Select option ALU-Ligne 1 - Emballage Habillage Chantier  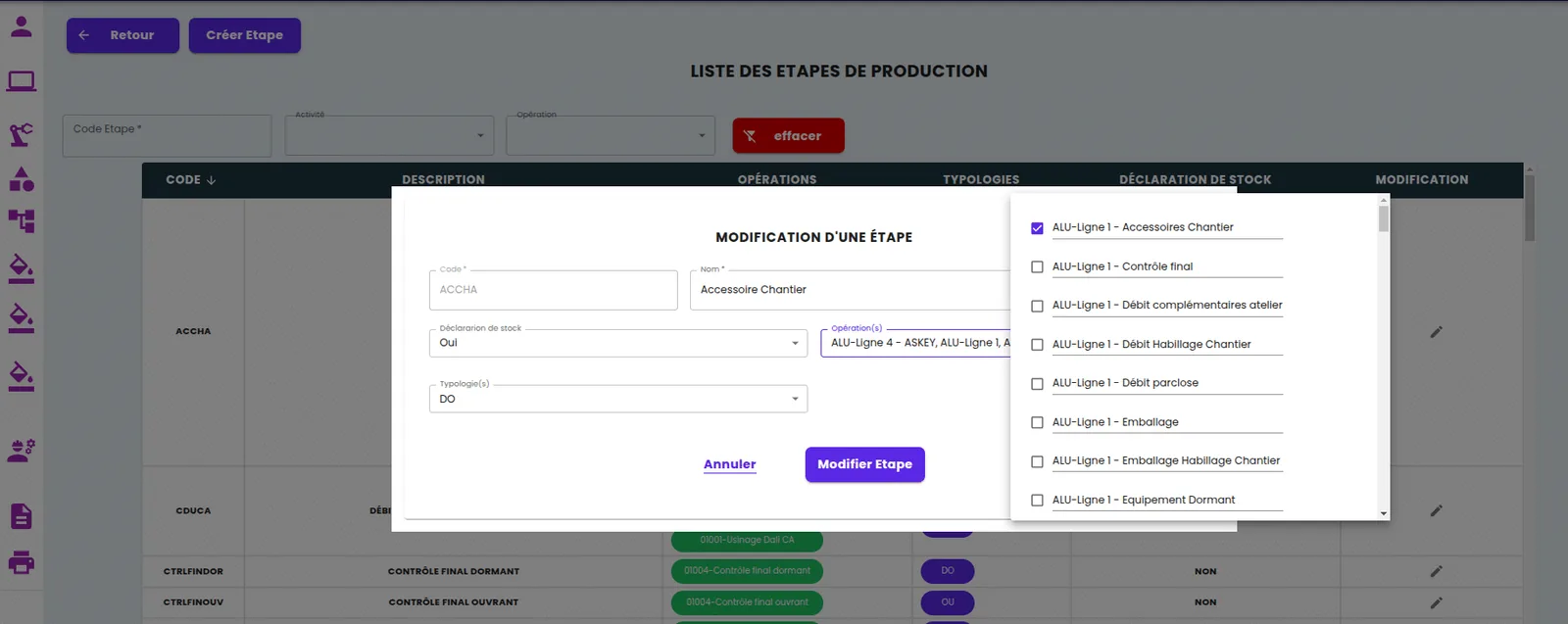1166,461
